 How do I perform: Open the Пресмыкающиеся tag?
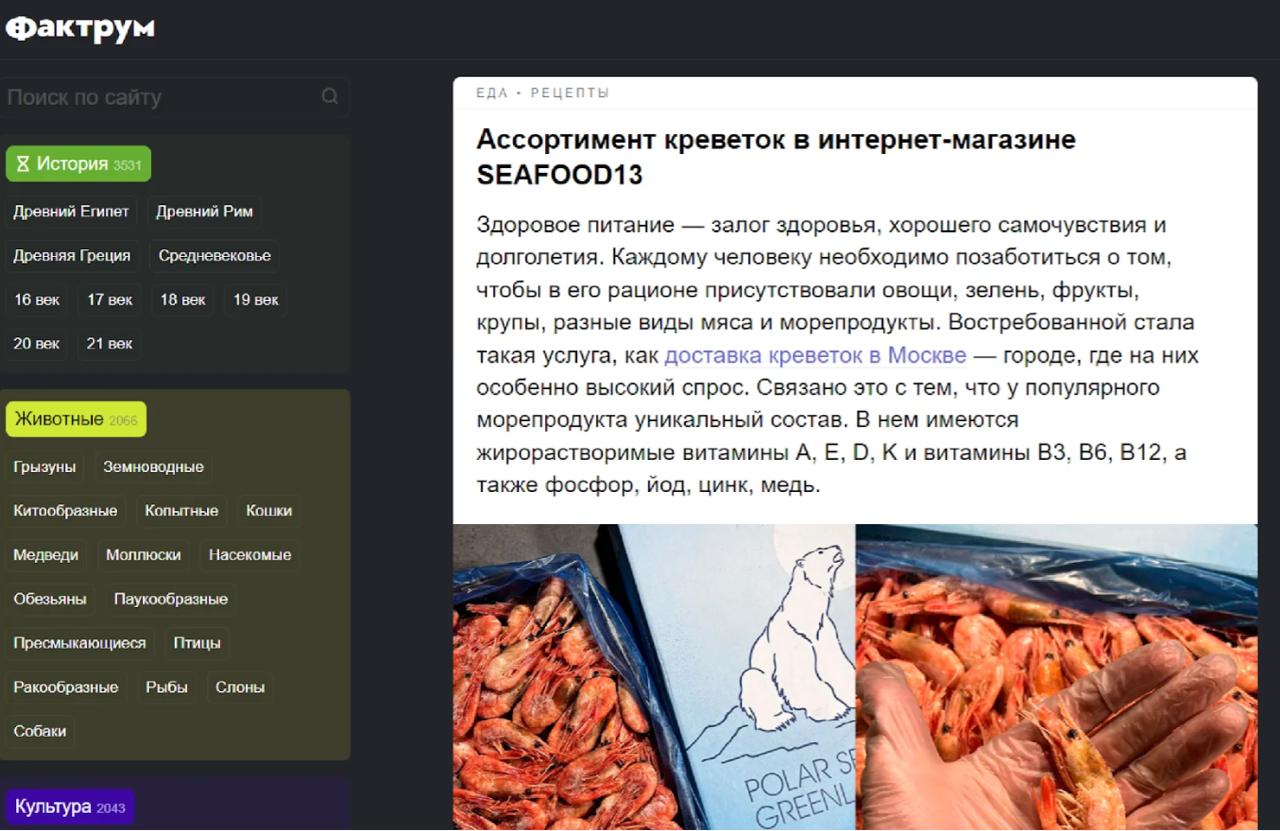(x=80, y=643)
